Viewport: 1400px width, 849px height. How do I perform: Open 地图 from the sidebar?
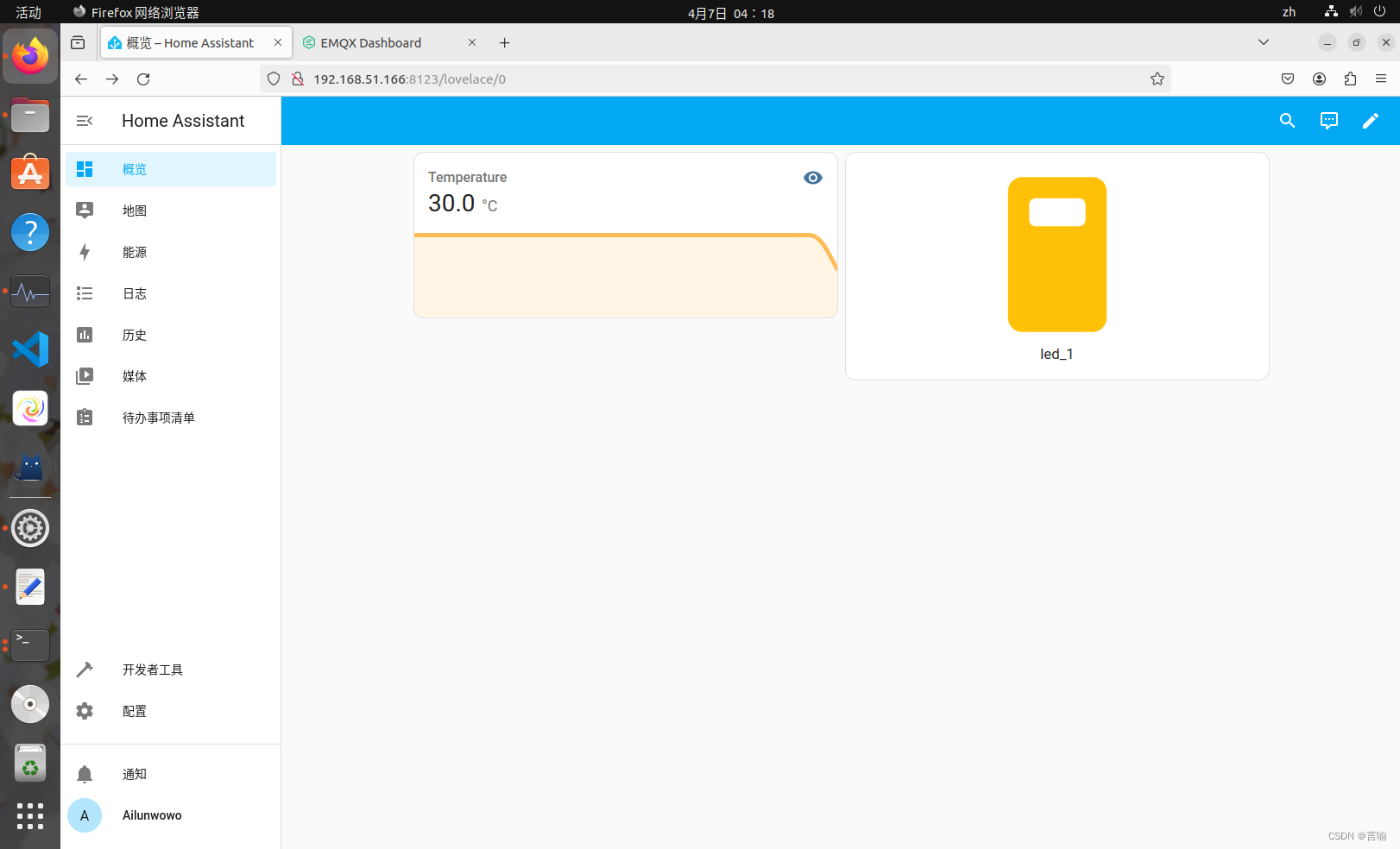tap(135, 210)
